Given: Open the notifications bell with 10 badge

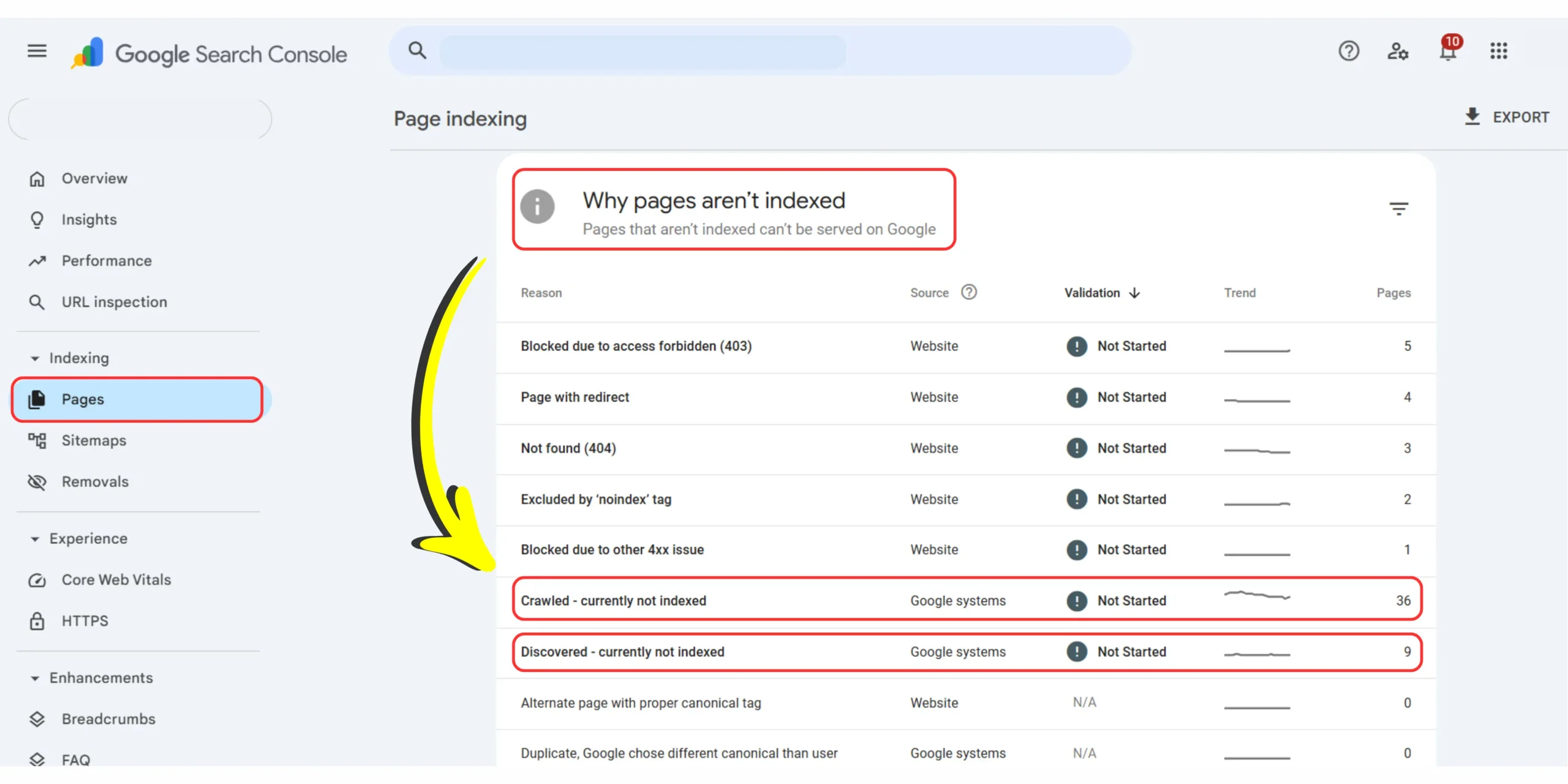Looking at the screenshot, I should coord(1449,49).
